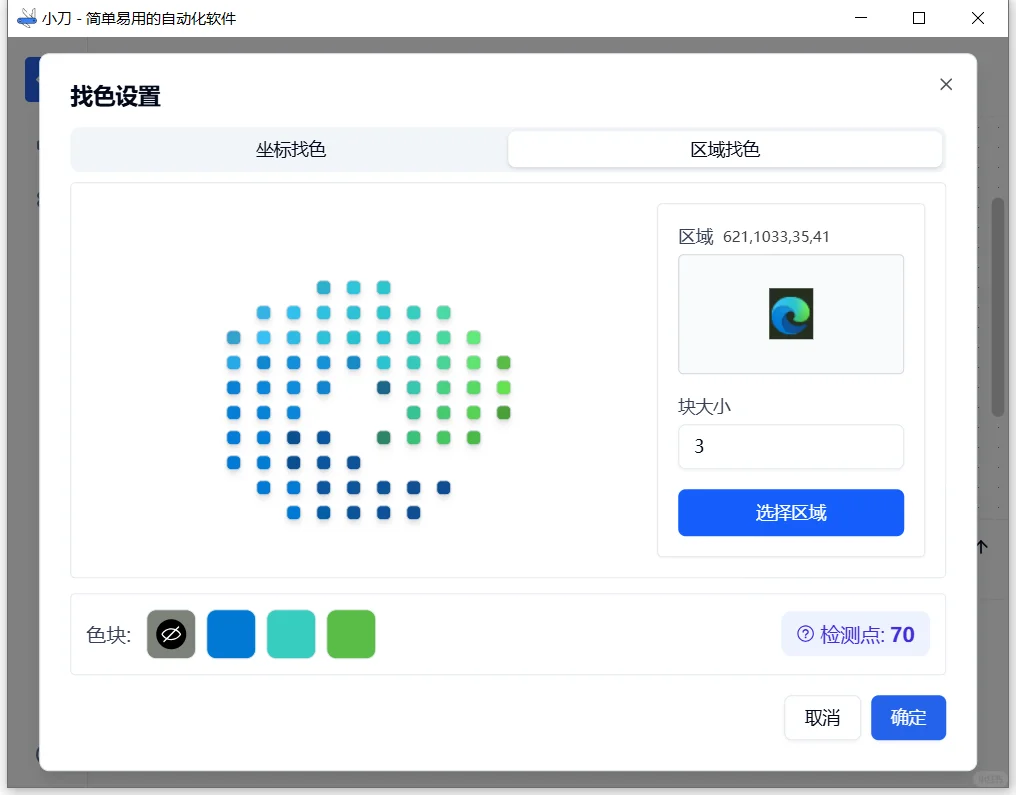Select the green color swatch

[x=351, y=633]
